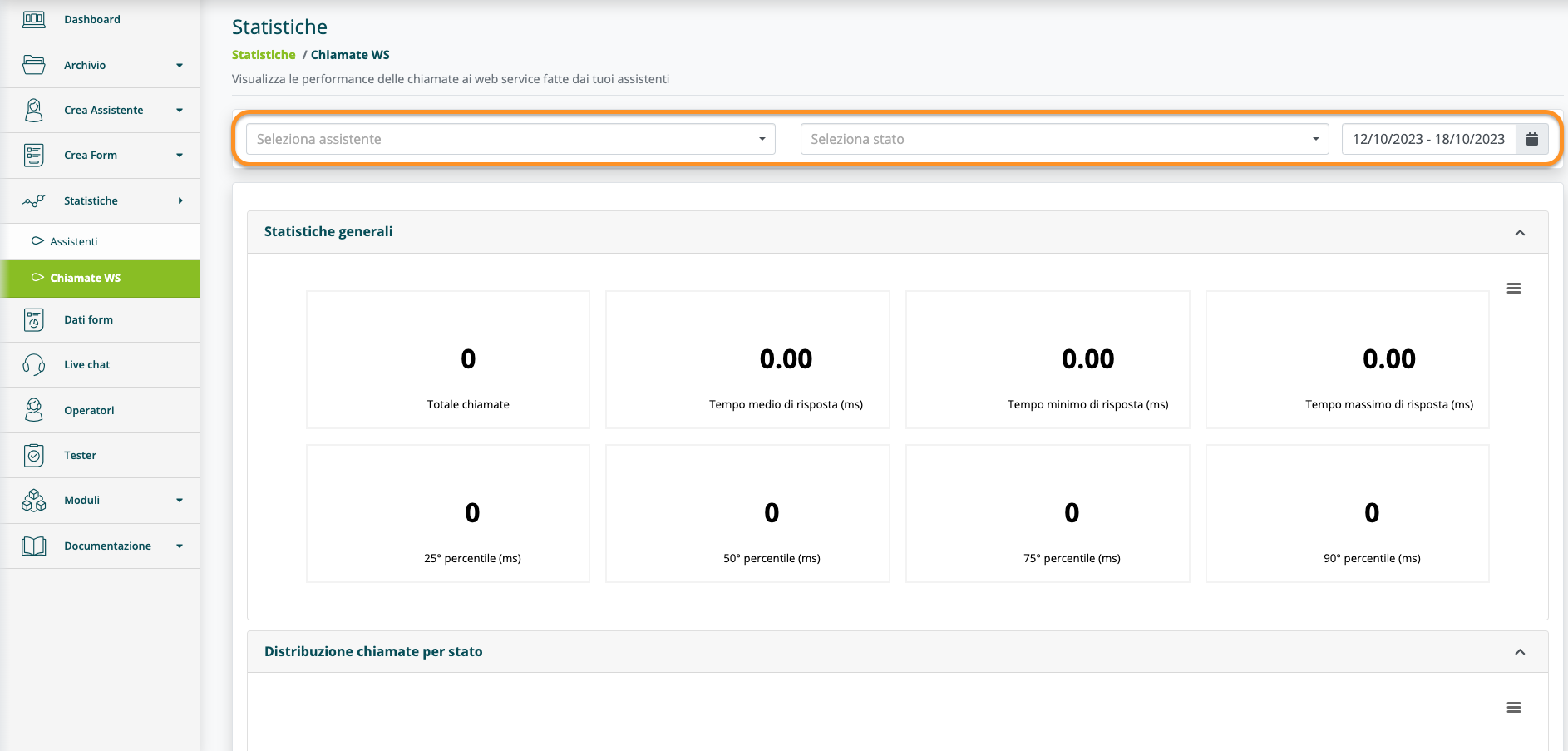Click the Statistiche breadcrumb link

click(264, 54)
